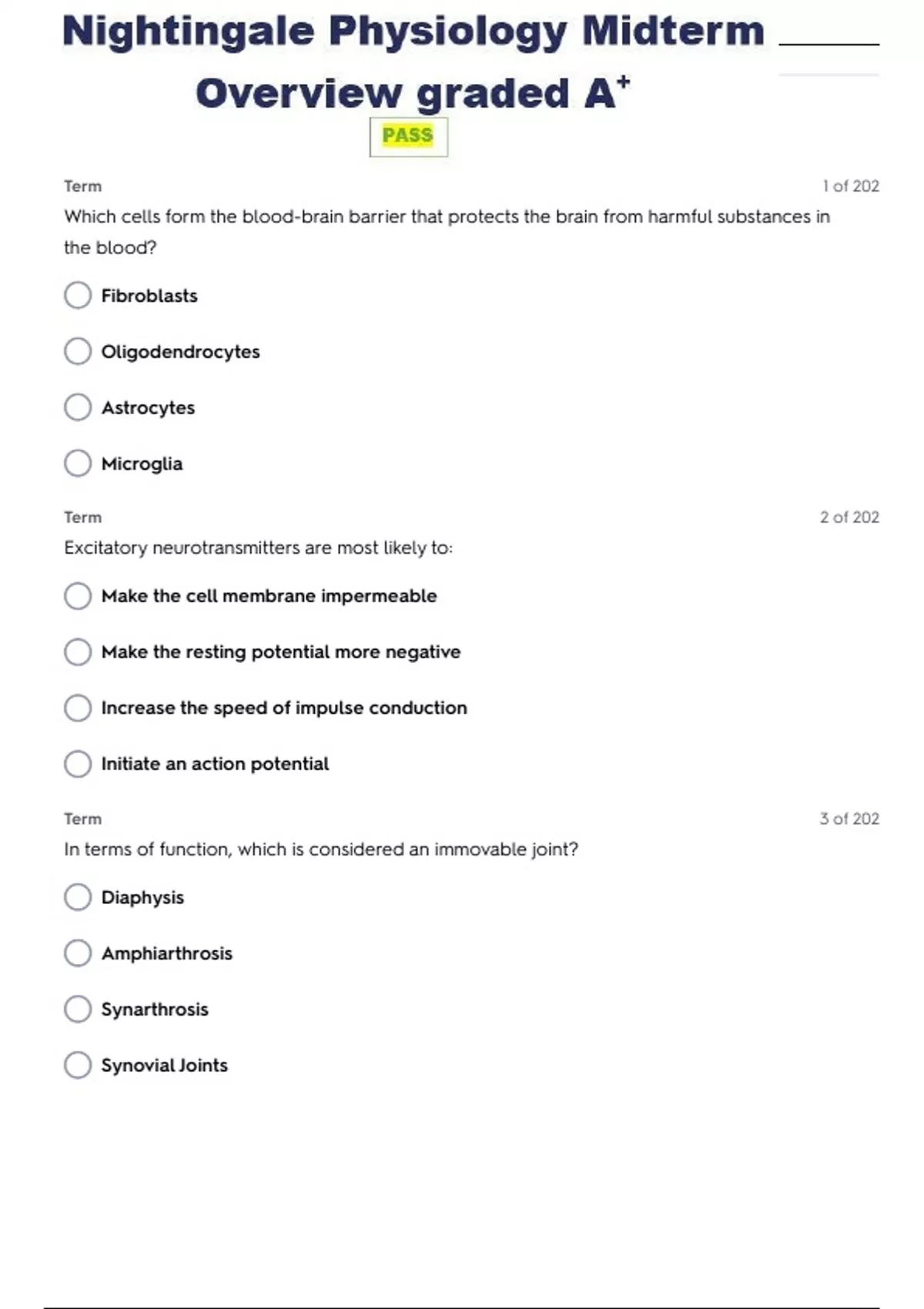Click the excitatory neurotransmitters question text

(x=259, y=548)
